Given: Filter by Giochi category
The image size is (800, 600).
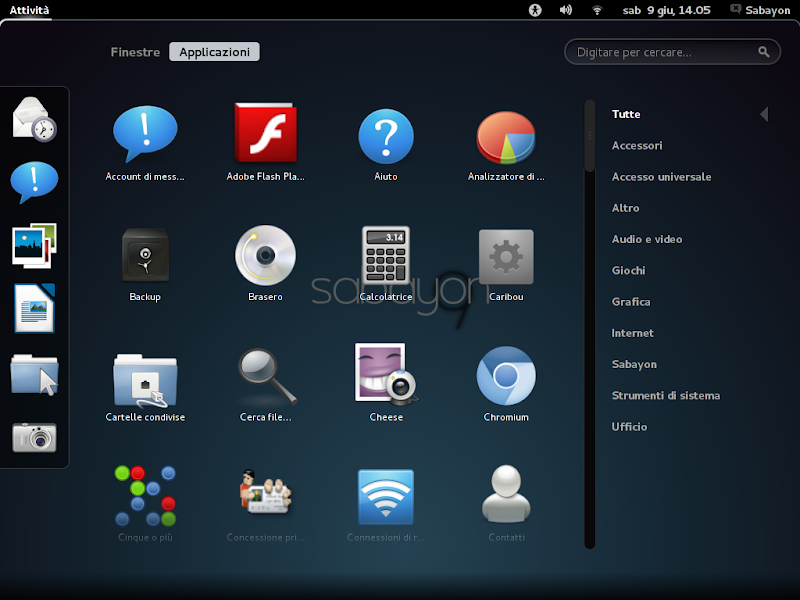Looking at the screenshot, I should (629, 270).
